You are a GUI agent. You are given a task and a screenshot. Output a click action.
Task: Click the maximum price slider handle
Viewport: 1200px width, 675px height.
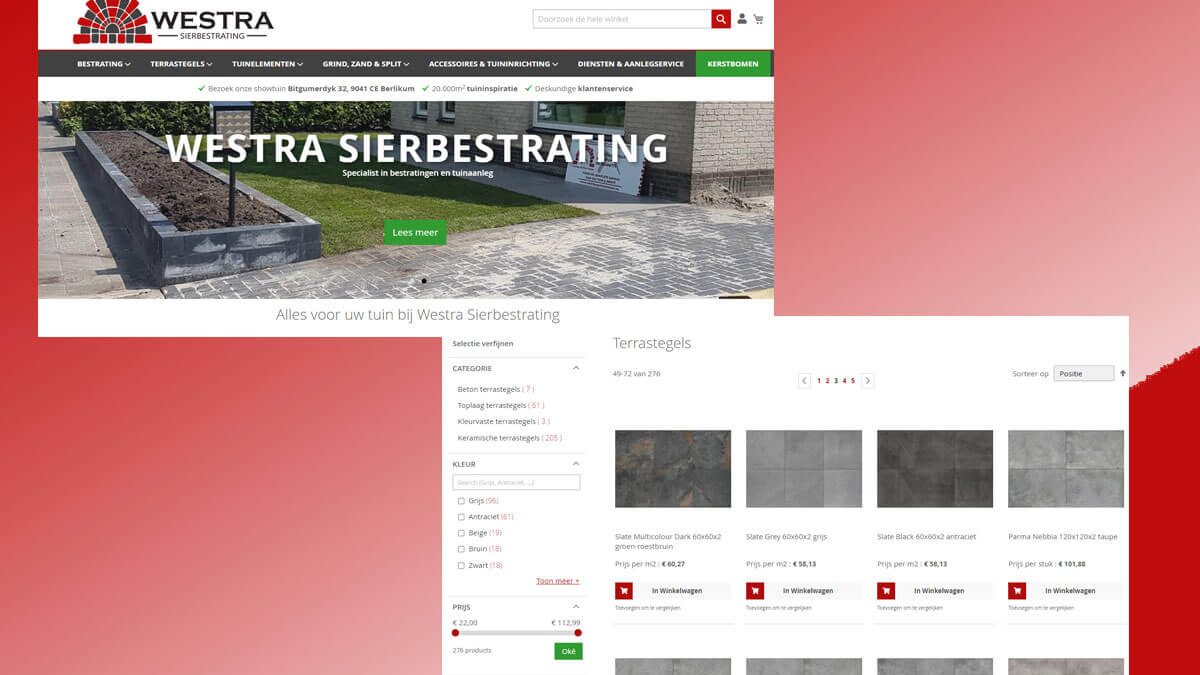pos(578,633)
